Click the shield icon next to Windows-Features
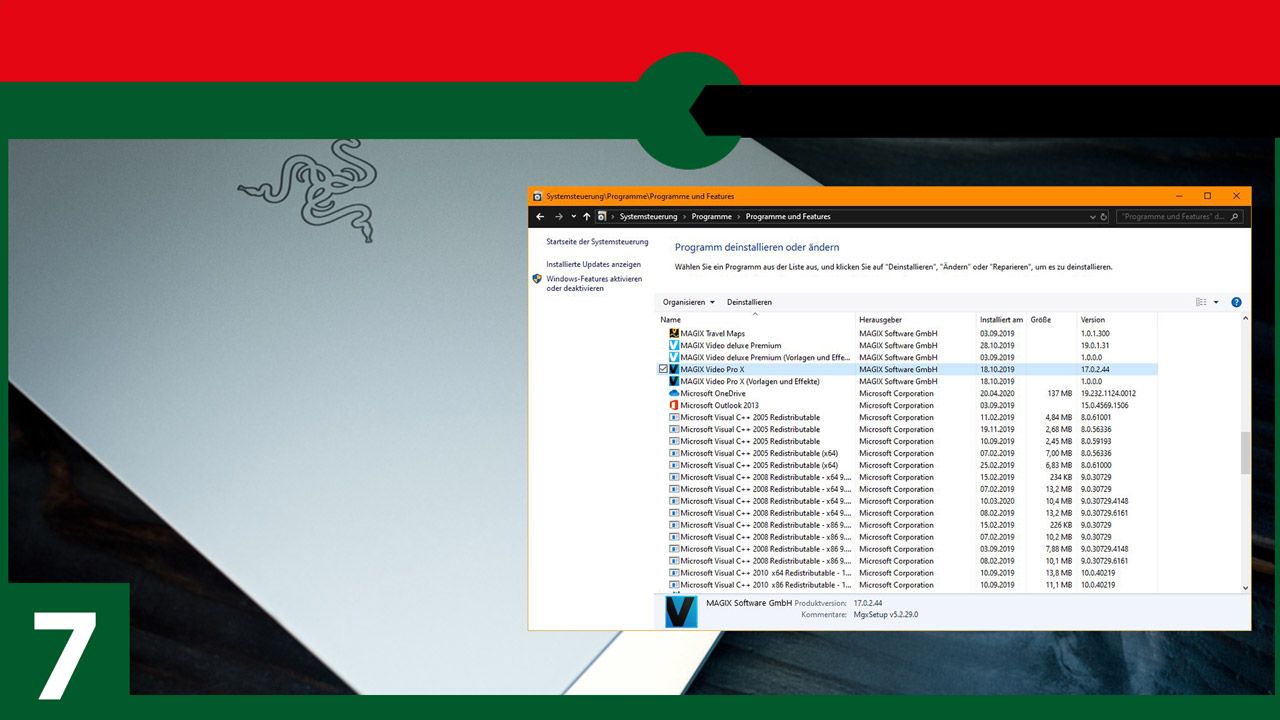1280x720 pixels. (537, 280)
